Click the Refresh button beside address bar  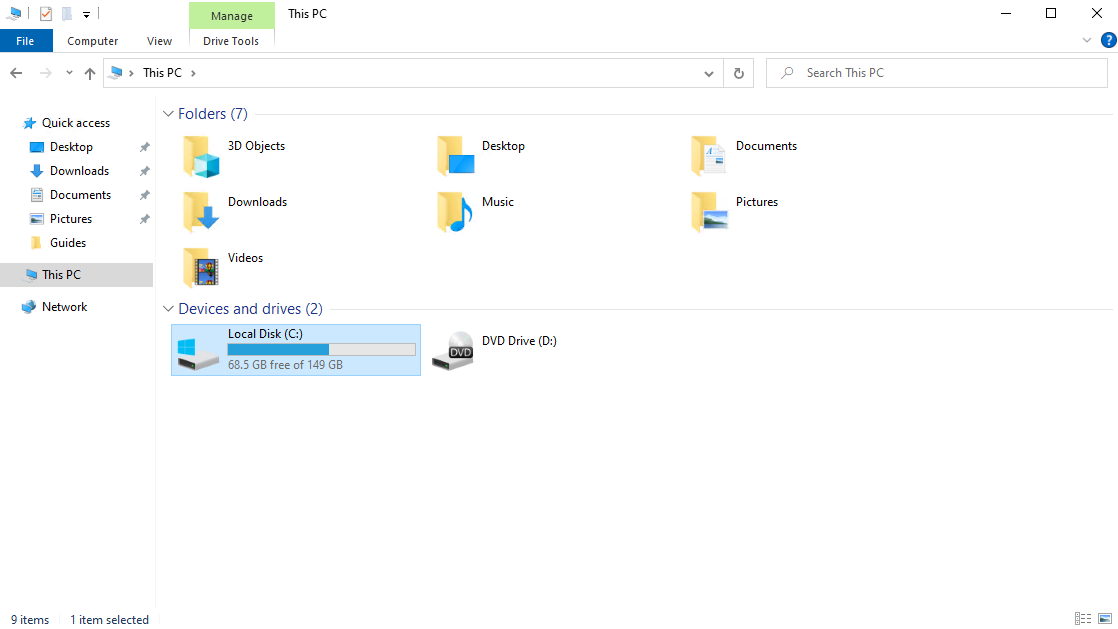click(738, 73)
